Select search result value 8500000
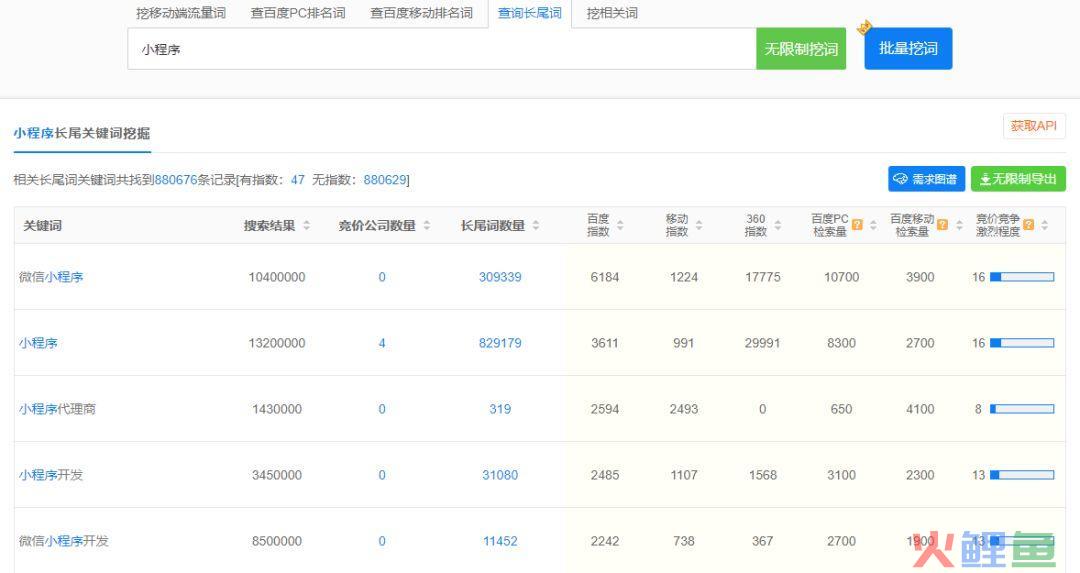This screenshot has width=1080, height=573. coord(277,541)
